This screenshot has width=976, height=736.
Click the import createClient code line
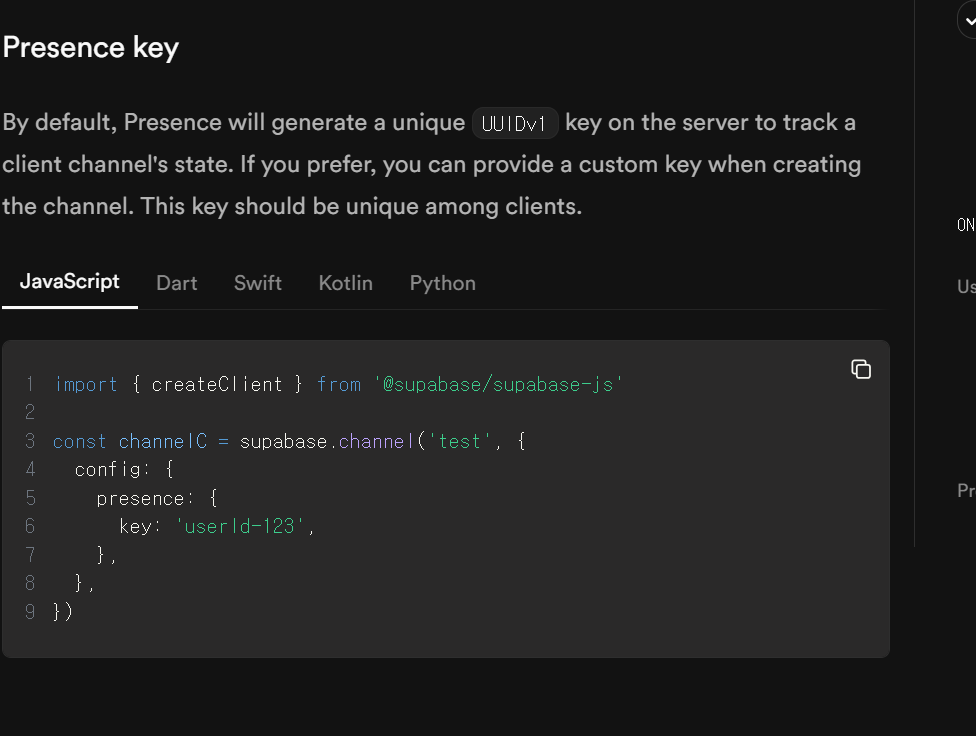click(338, 384)
